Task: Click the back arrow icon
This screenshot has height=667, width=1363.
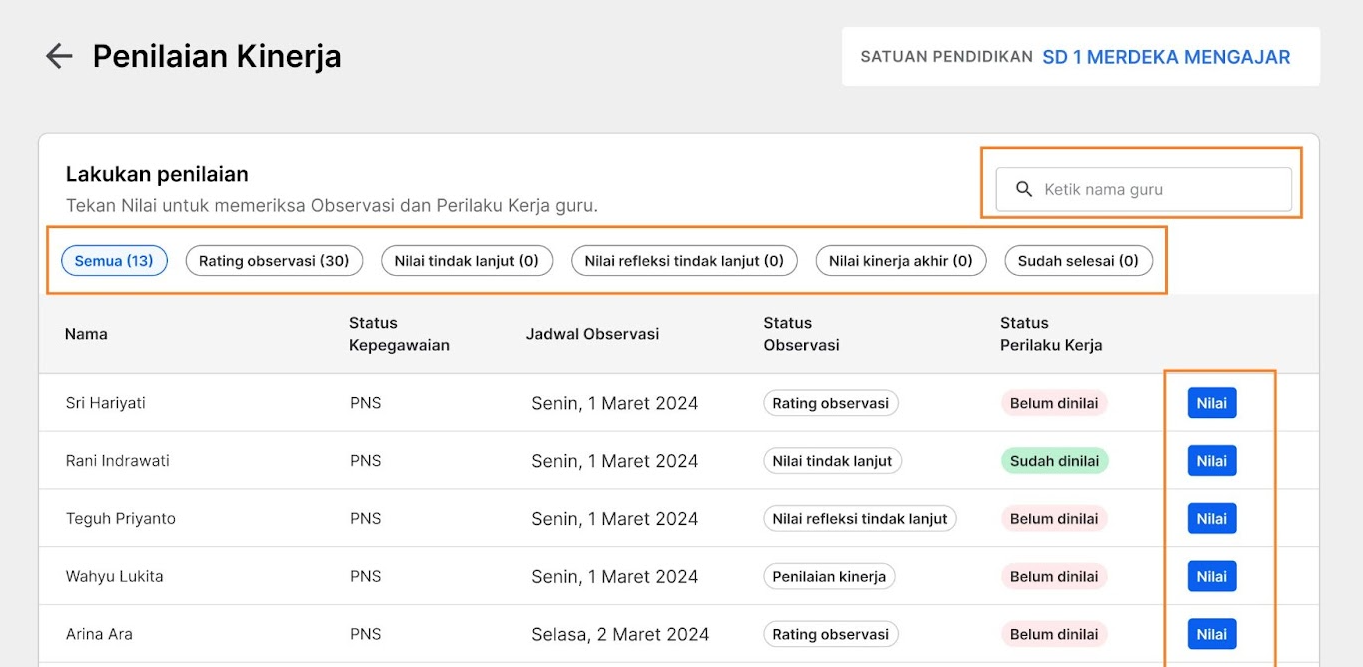Action: [59, 56]
